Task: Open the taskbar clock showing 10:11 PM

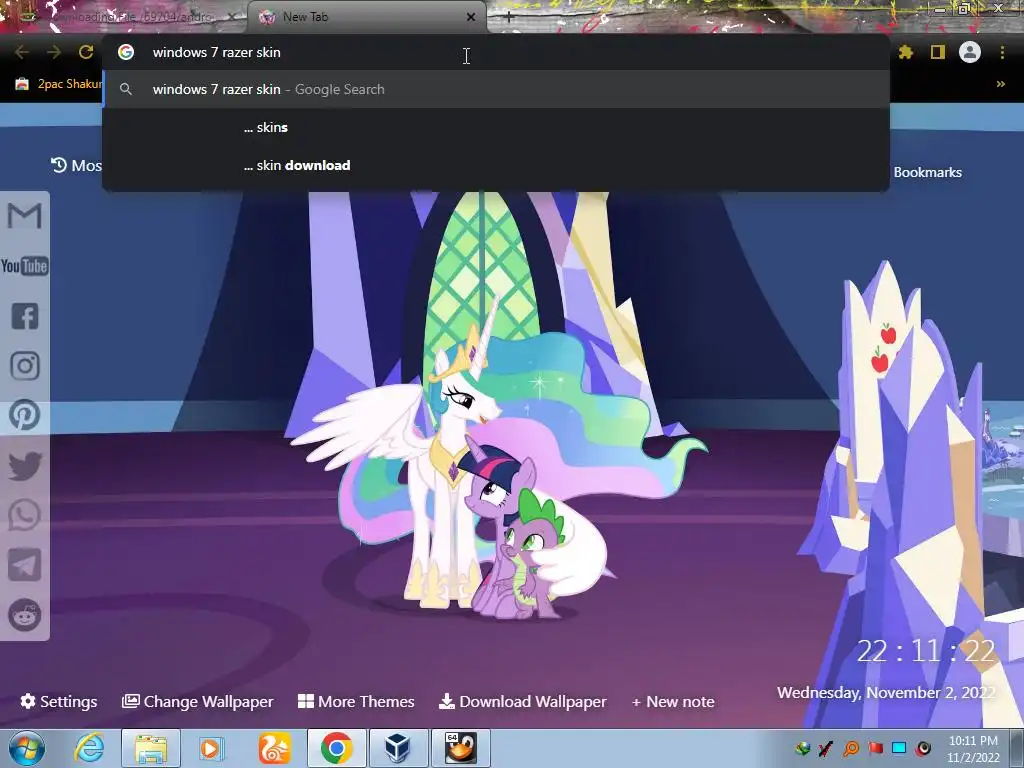Action: (973, 749)
